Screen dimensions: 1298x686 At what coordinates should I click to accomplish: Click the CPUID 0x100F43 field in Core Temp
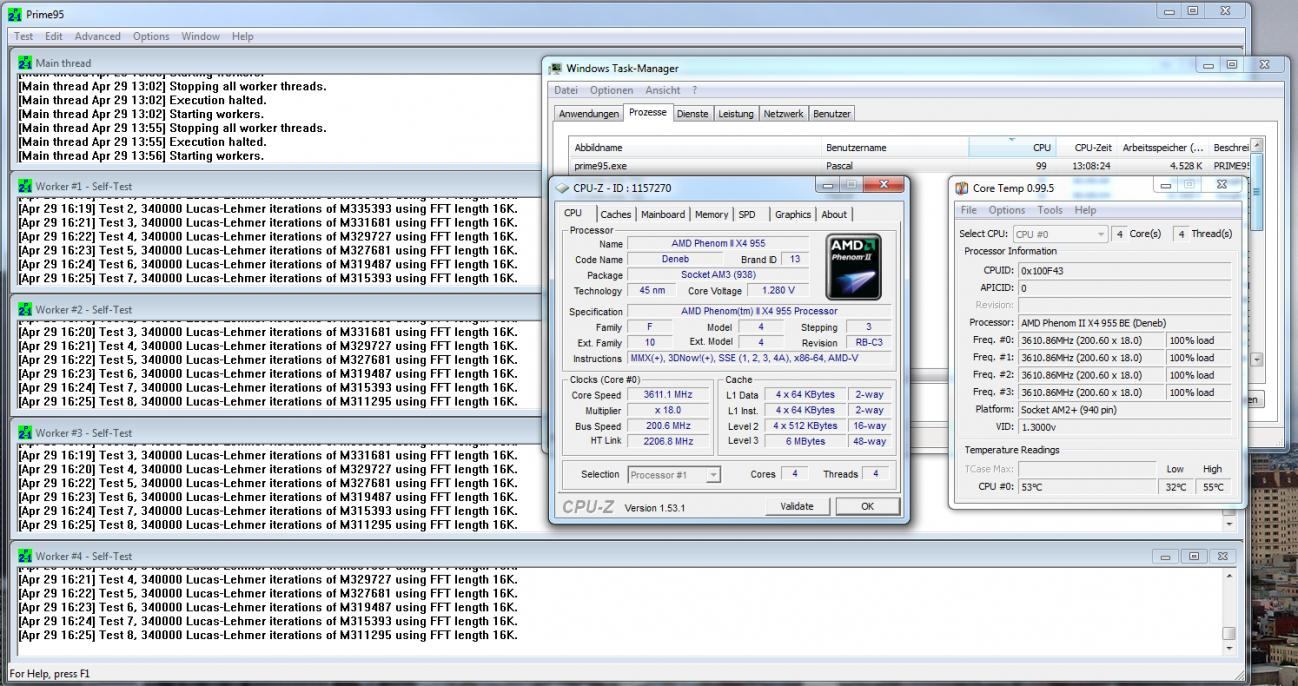point(1125,270)
